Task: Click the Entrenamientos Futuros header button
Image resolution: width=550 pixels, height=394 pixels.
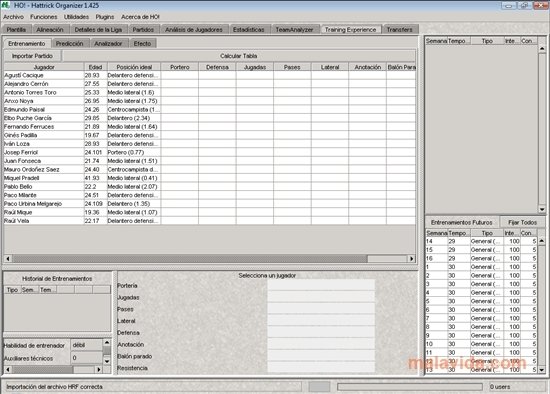Action: coord(462,222)
